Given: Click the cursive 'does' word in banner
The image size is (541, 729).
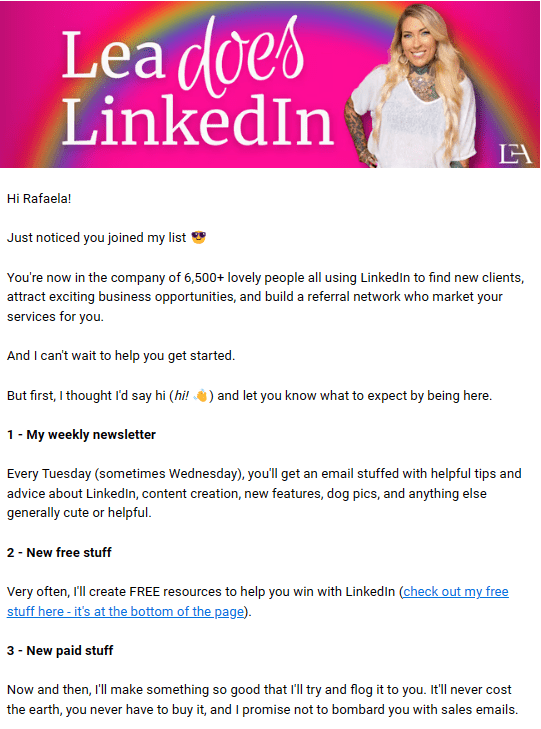Looking at the screenshot, I should pos(242,55).
